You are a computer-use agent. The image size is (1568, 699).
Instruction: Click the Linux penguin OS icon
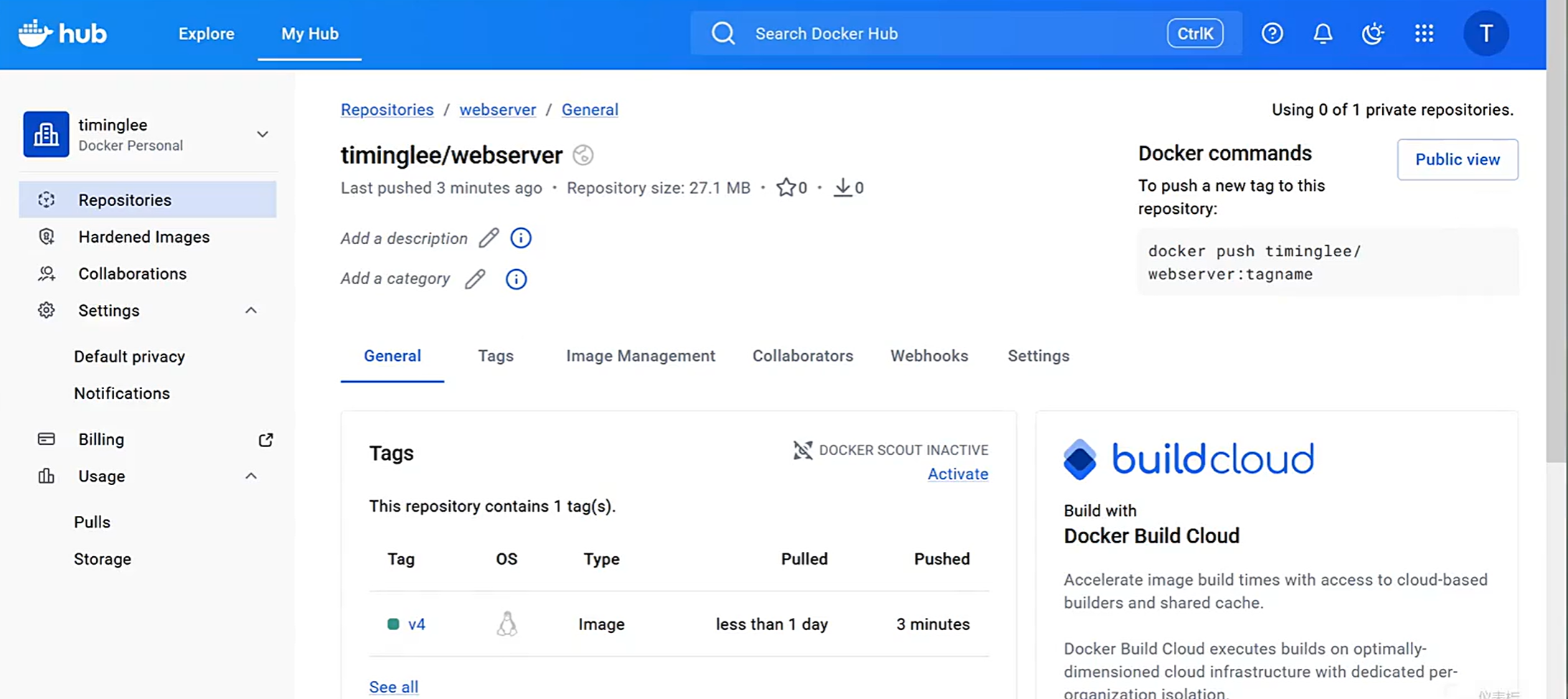pos(507,624)
